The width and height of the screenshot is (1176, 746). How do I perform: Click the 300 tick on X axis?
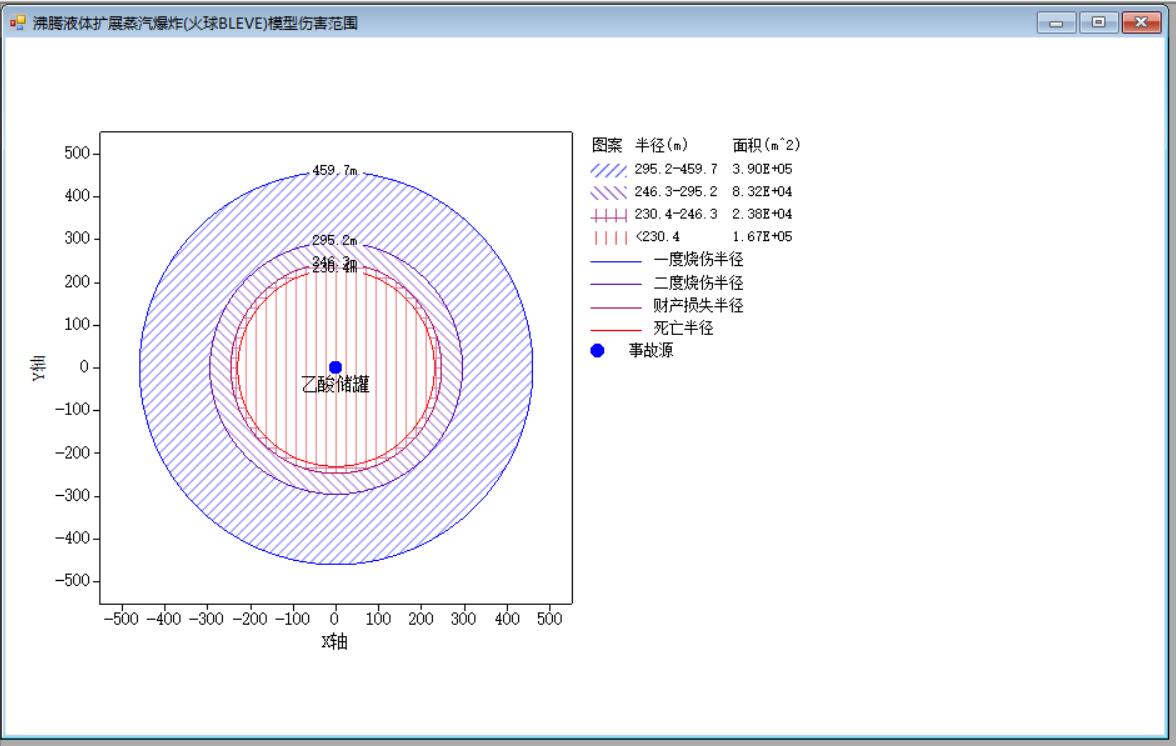(x=464, y=619)
